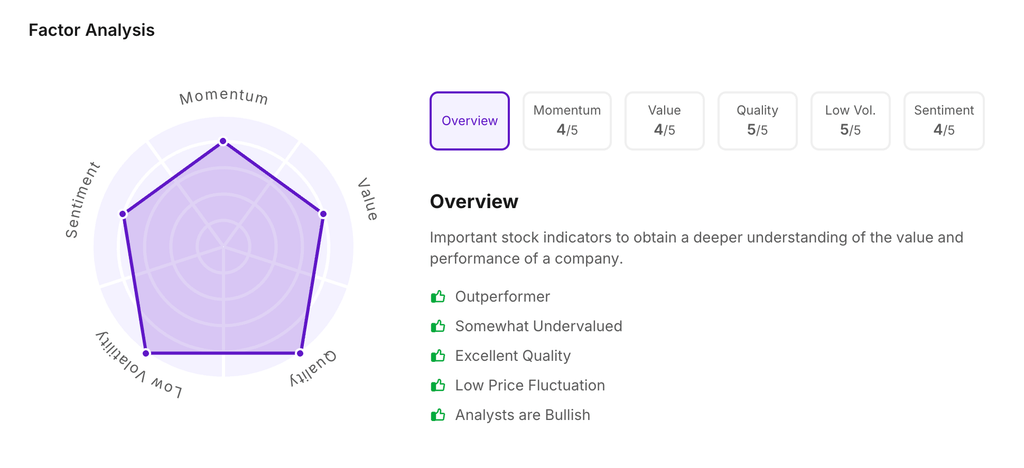Select the Low Vol. 5/5 tab

850,121
